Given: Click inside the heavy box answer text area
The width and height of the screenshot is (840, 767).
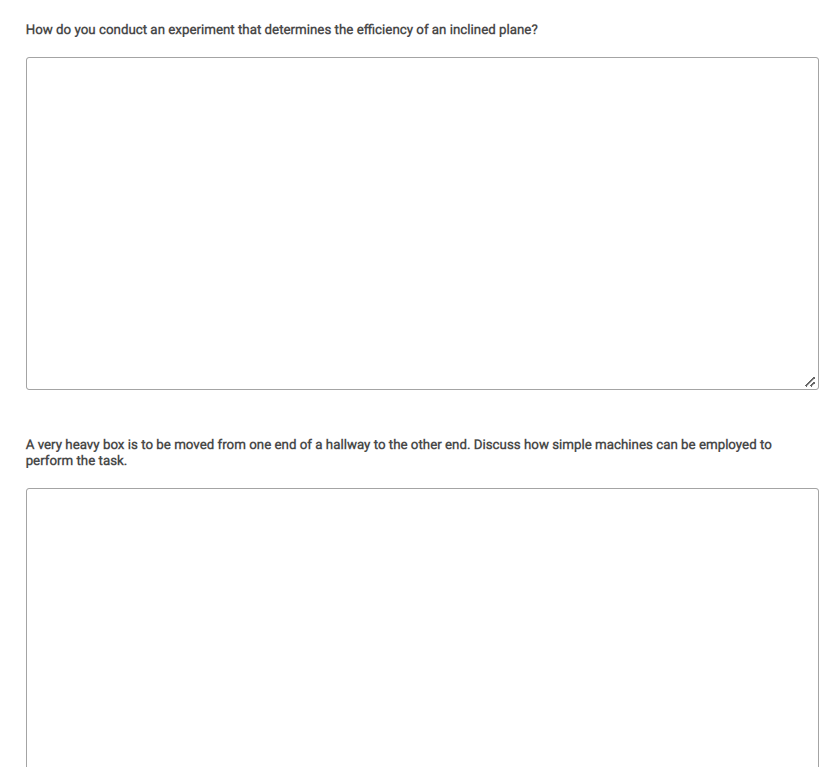Looking at the screenshot, I should pyautogui.click(x=422, y=627).
